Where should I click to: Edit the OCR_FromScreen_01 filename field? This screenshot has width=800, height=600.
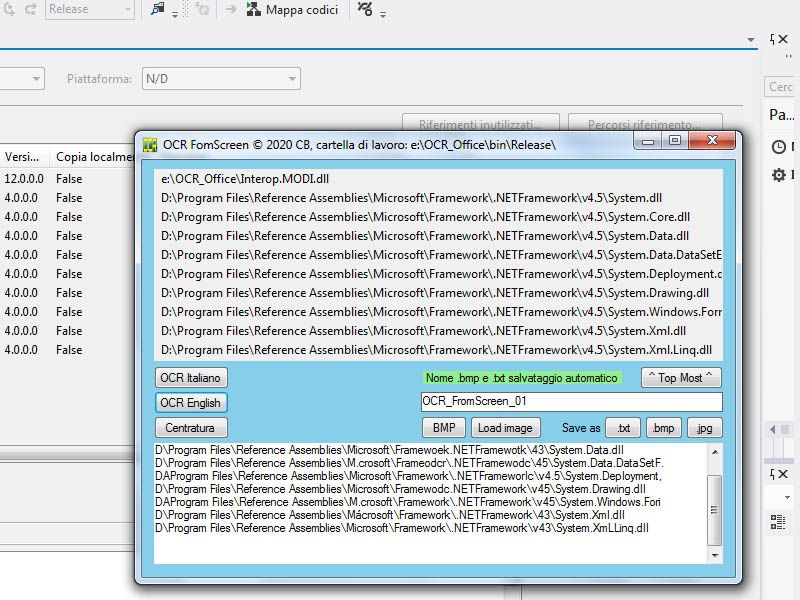[571, 402]
